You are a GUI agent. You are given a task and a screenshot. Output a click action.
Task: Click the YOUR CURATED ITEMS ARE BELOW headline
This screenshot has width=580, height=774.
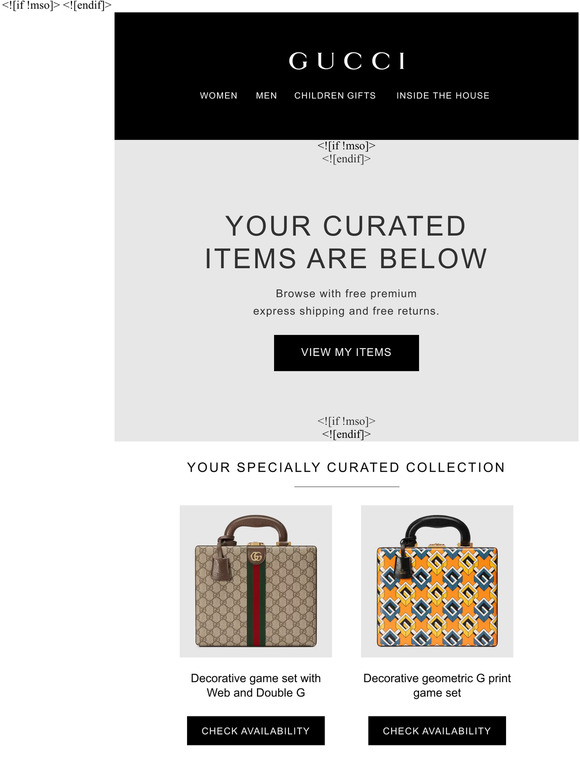pos(346,242)
